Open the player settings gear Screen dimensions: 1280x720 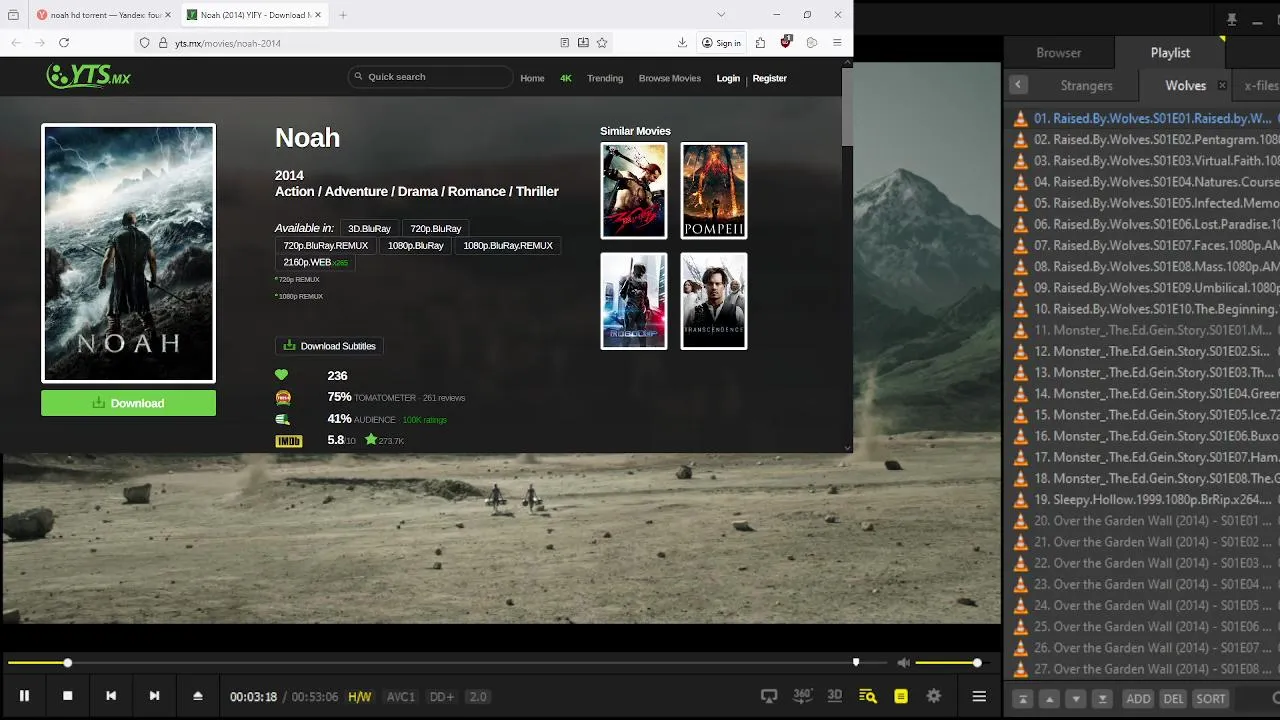click(934, 696)
